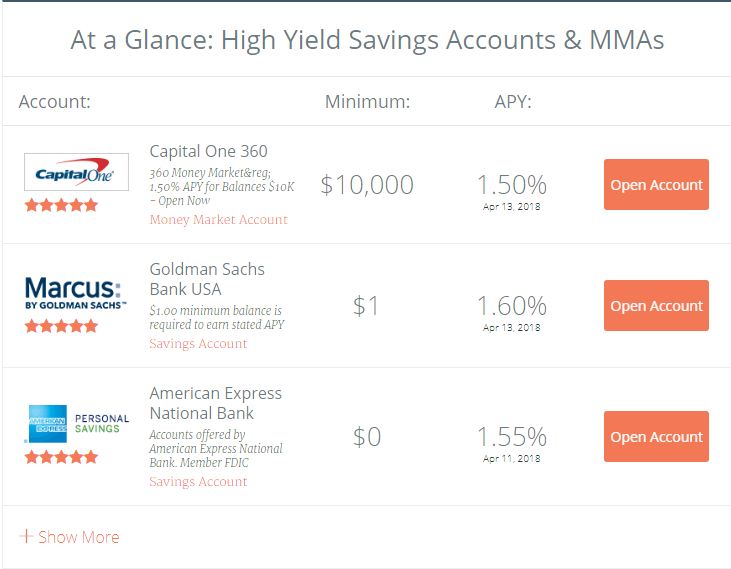Click the American Express Personal Savings logo
The height and width of the screenshot is (569, 731).
coord(77,423)
